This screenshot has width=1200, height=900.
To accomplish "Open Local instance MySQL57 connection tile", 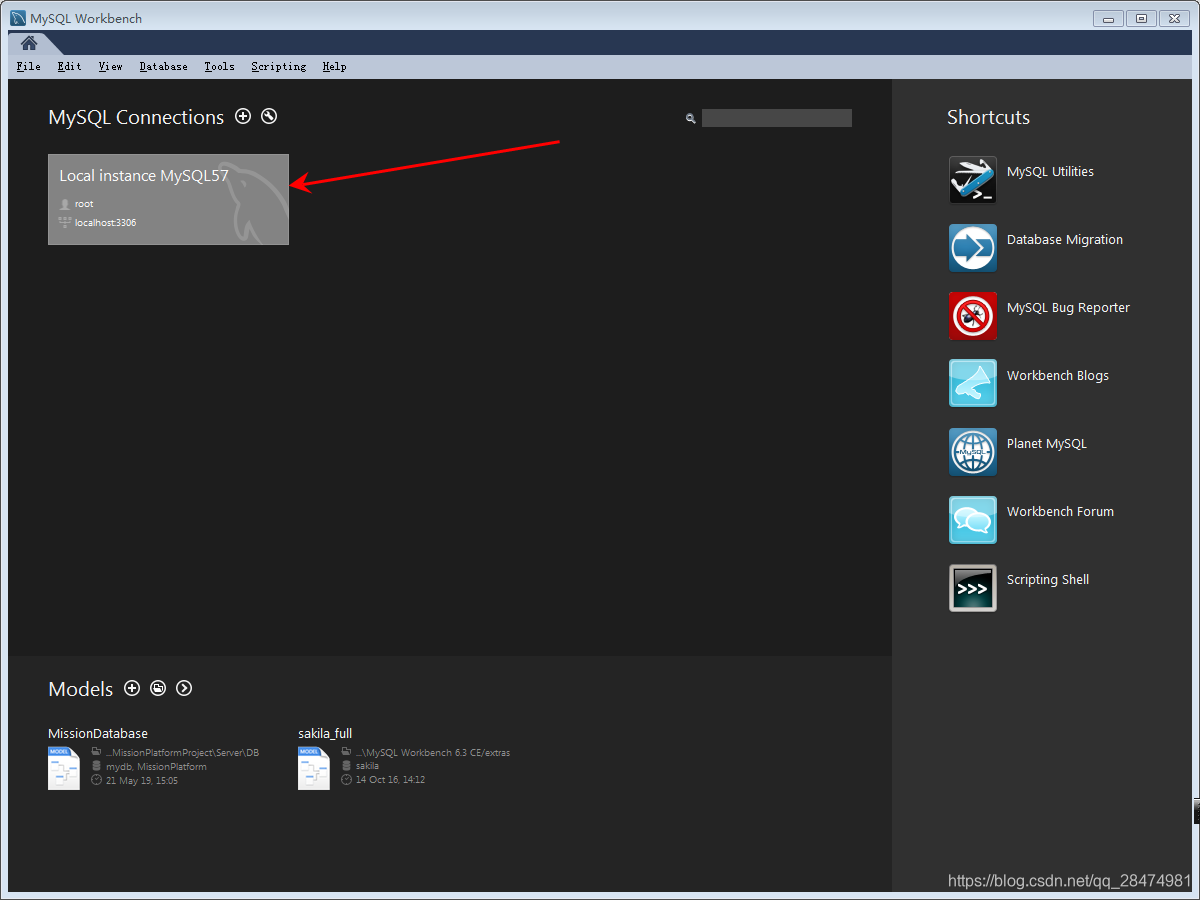I will click(168, 199).
